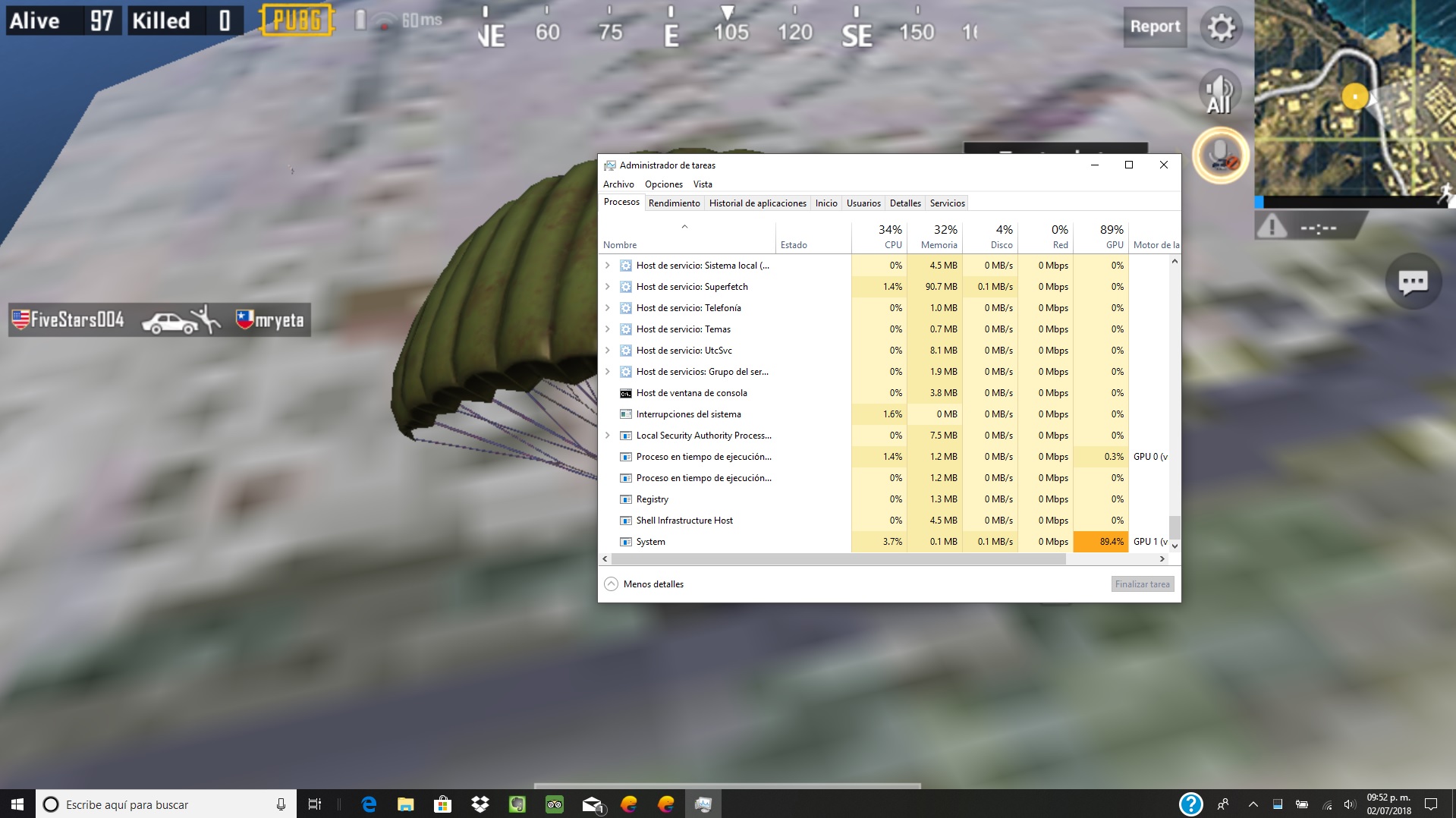Select the Registry process row

pyautogui.click(x=884, y=499)
